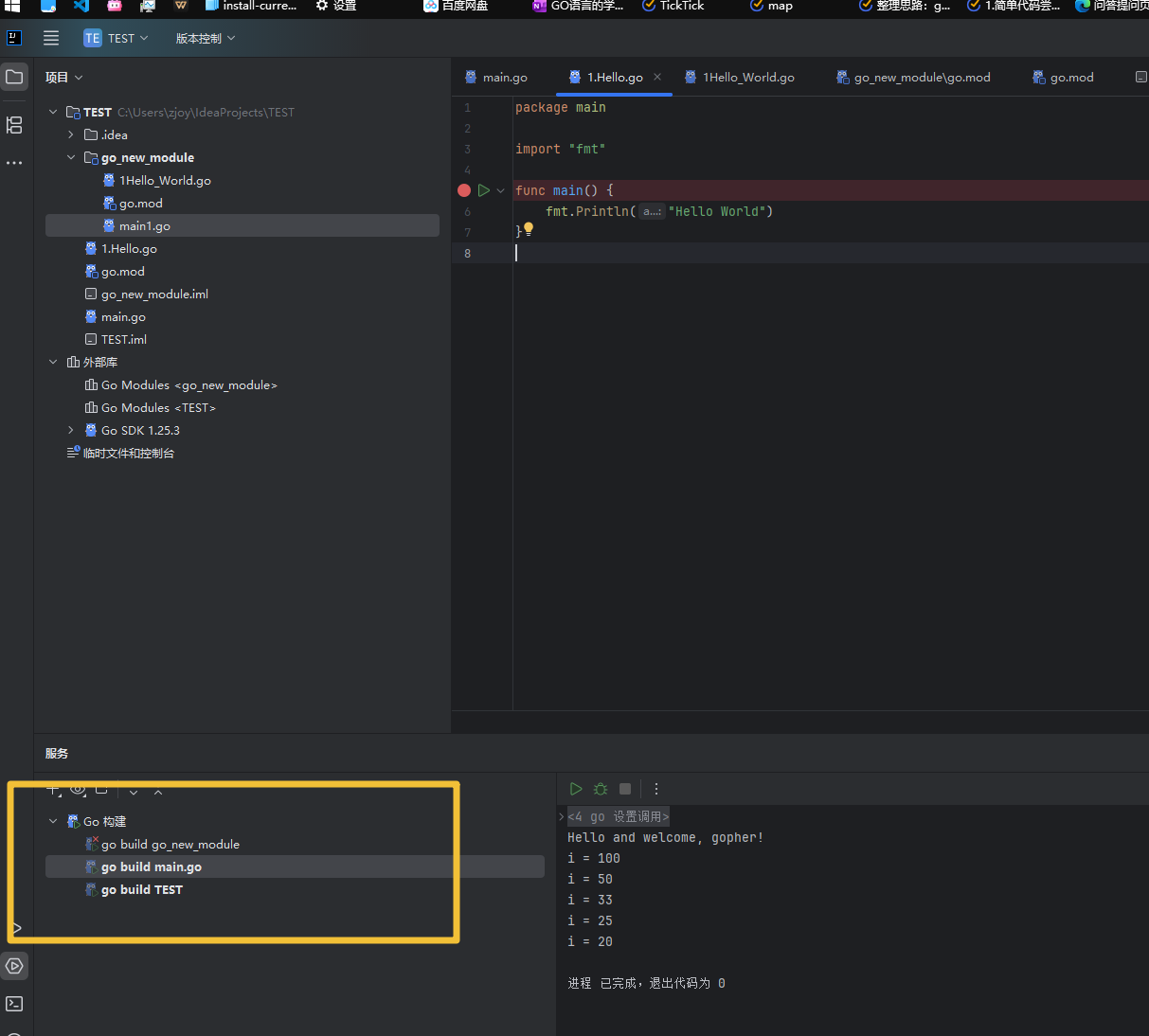Collapse go_new_module folder

71,157
